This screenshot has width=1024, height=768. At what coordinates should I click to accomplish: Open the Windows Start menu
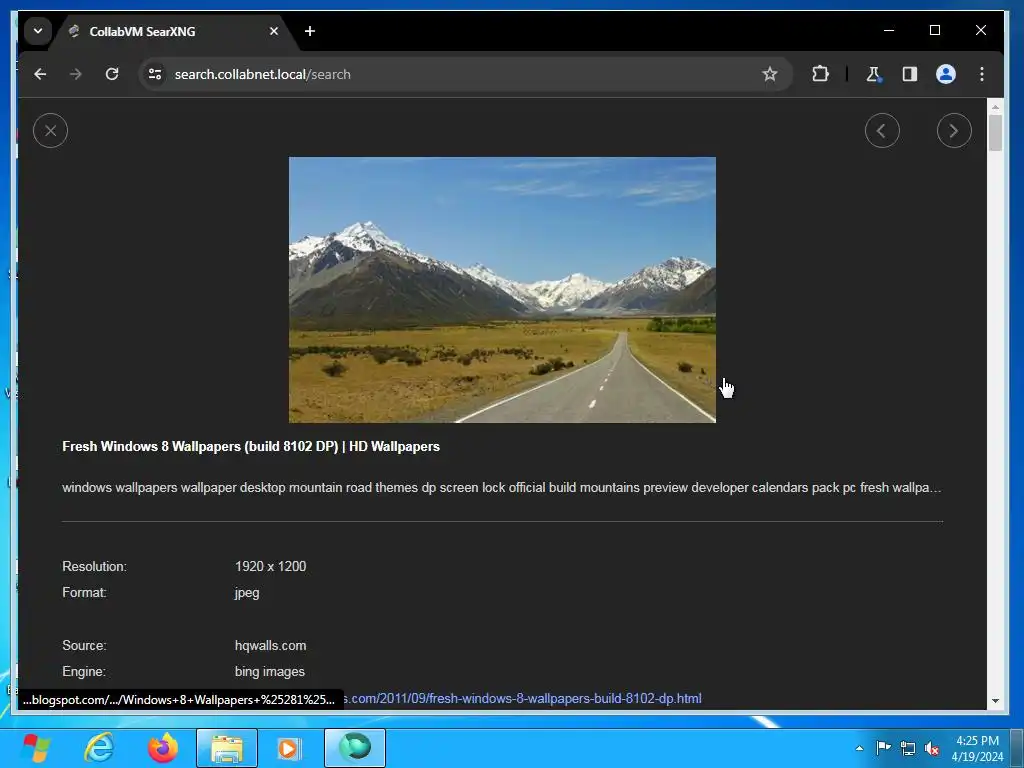37,748
